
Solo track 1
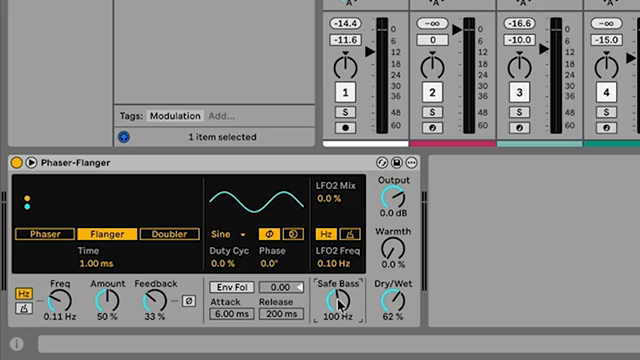345,112
